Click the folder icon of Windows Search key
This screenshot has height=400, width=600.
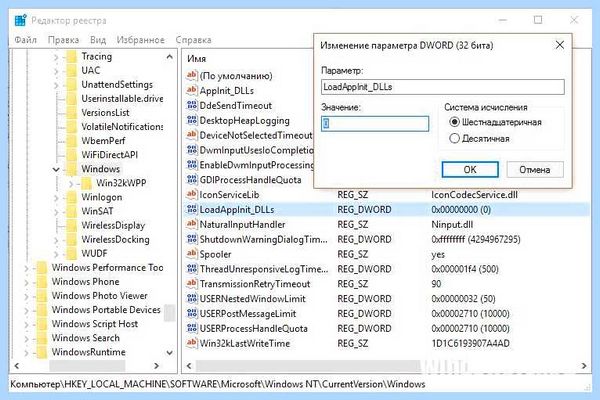(x=42, y=338)
